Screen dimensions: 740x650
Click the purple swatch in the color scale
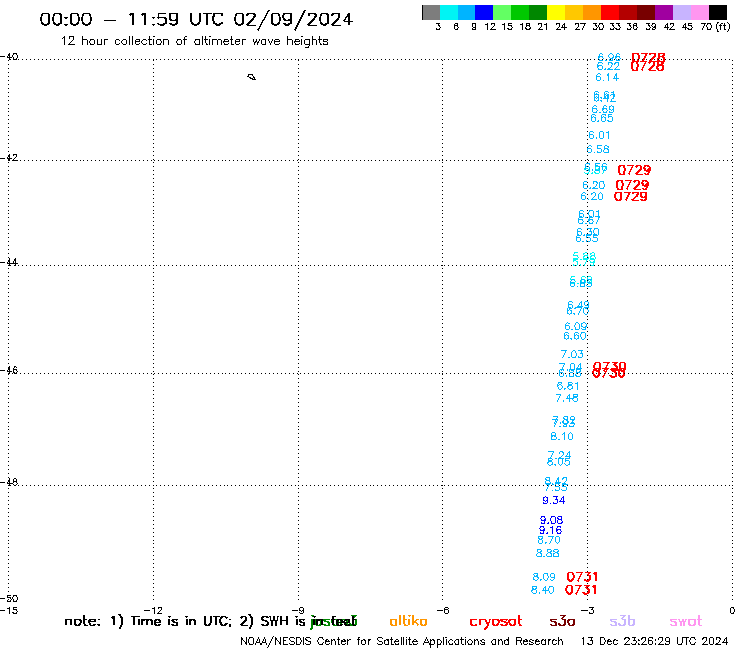664,12
